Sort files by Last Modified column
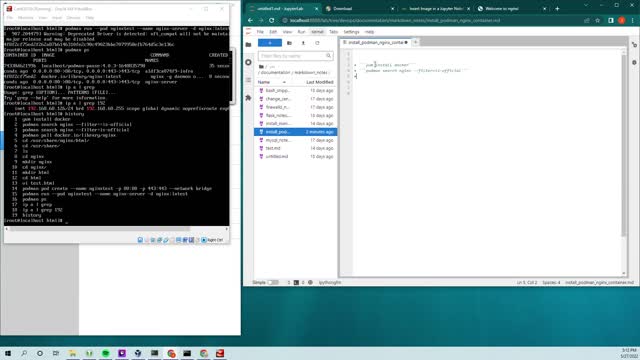The width and height of the screenshot is (640, 360). coord(320,82)
